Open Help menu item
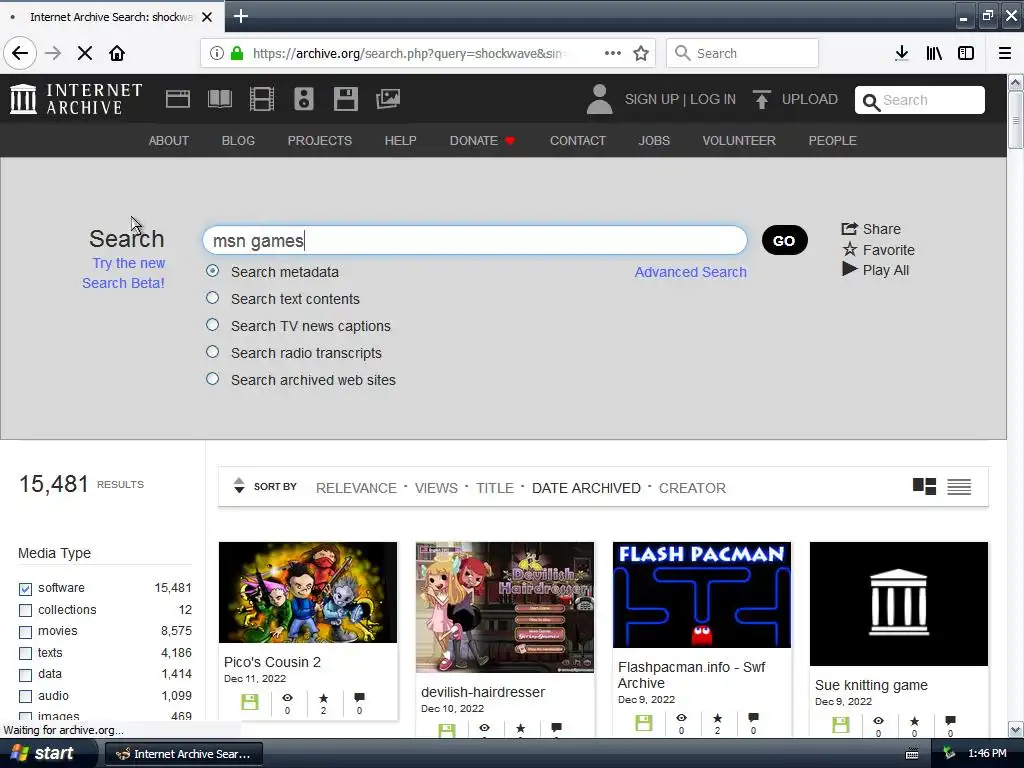 (x=400, y=140)
